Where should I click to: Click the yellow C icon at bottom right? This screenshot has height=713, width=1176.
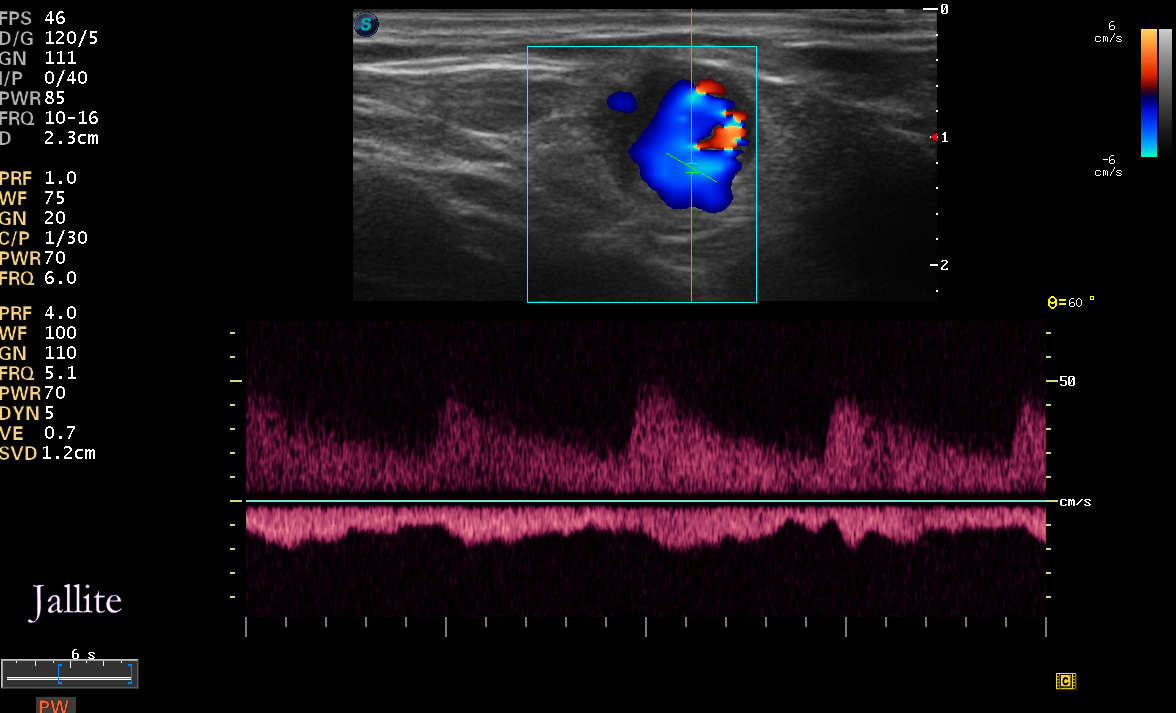[x=1065, y=681]
